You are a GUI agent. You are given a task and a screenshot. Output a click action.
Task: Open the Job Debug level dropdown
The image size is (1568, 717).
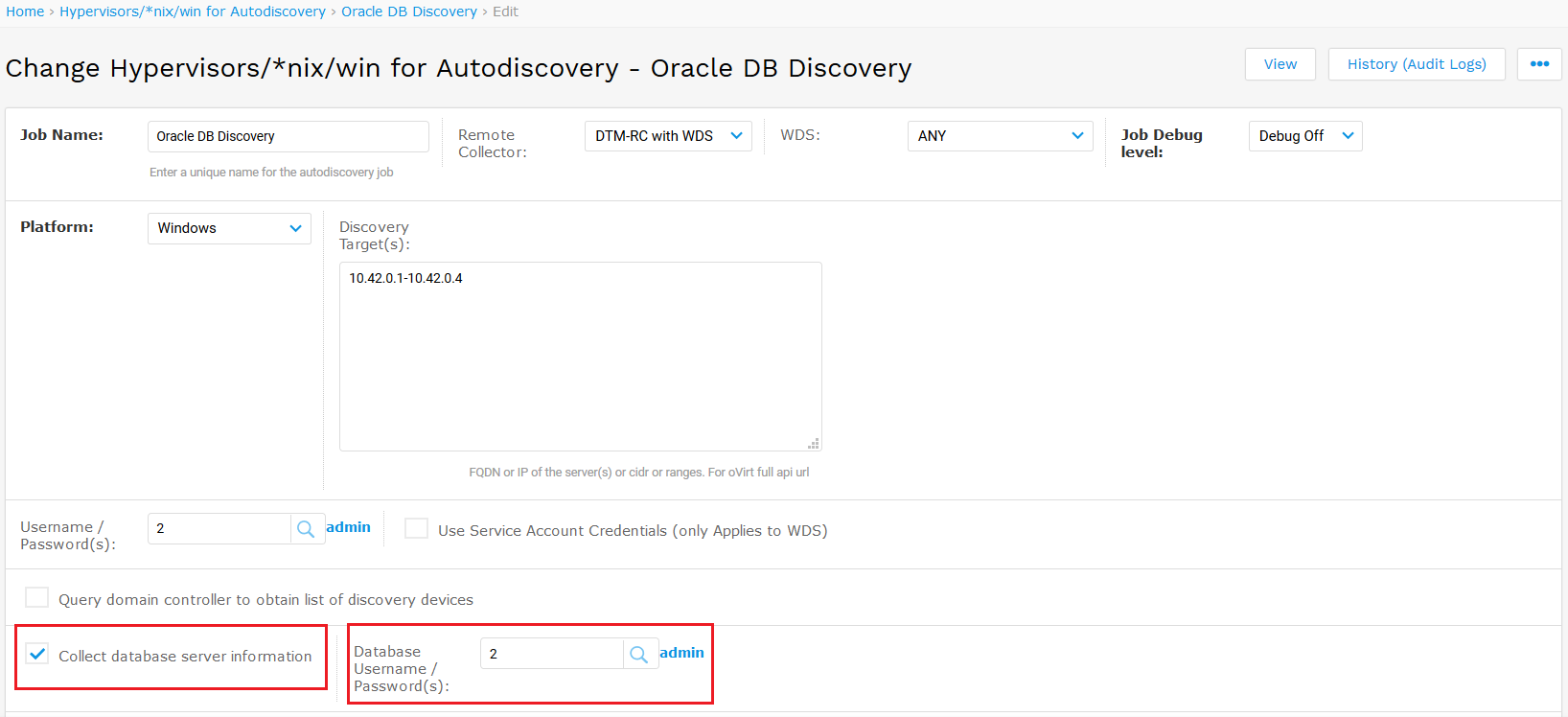point(1304,136)
